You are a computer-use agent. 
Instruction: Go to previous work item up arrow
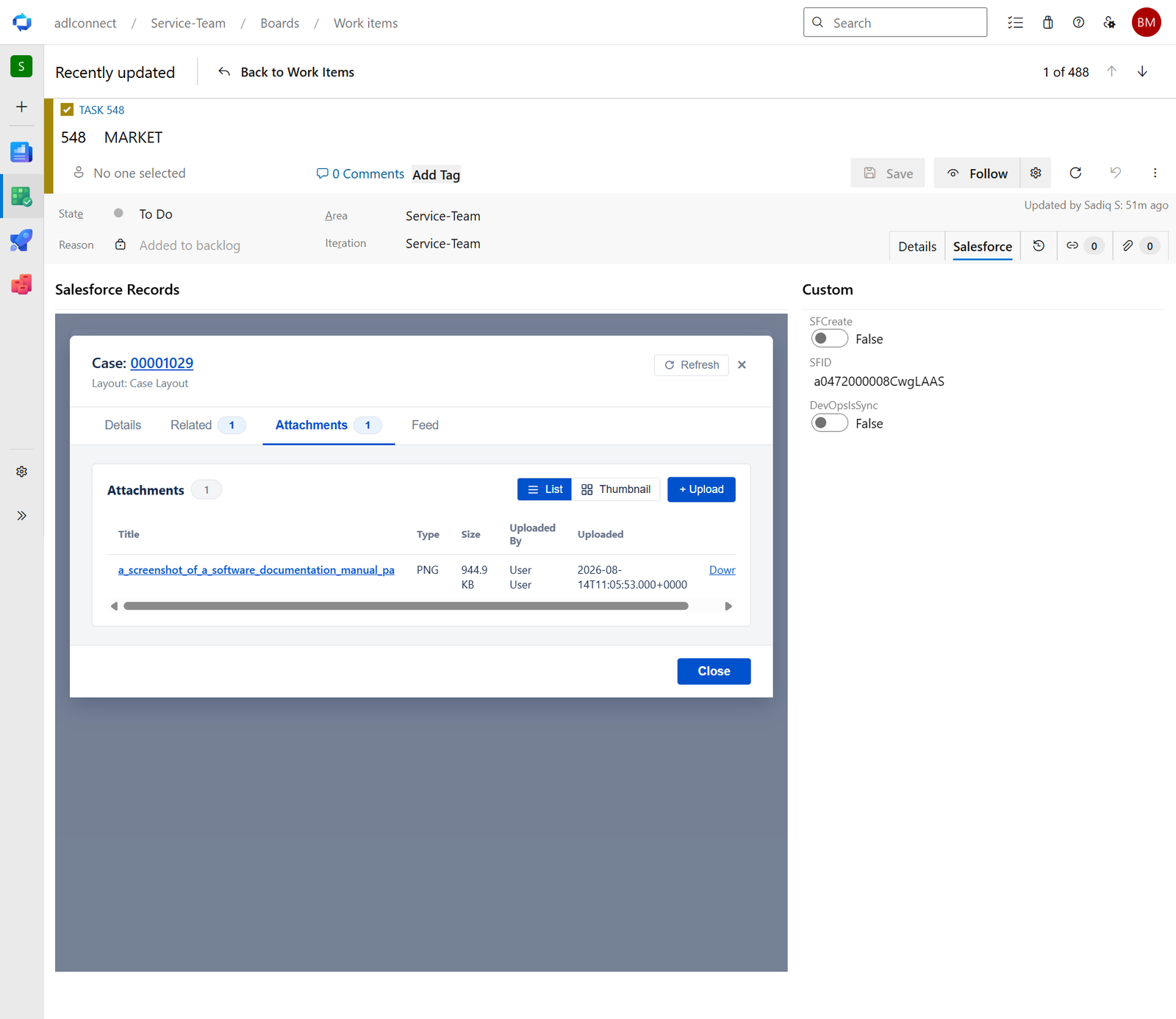pos(1112,71)
